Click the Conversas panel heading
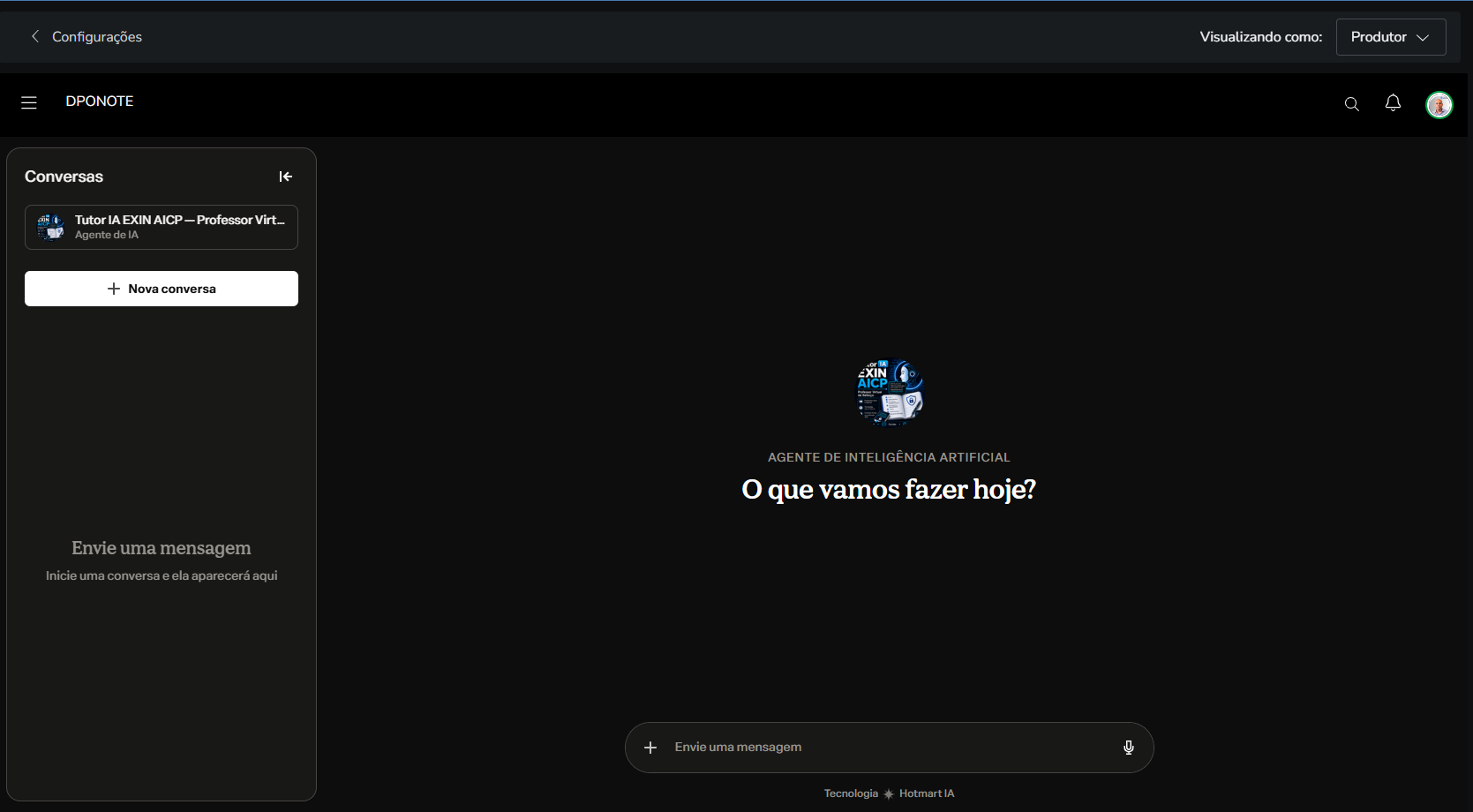 tap(64, 177)
